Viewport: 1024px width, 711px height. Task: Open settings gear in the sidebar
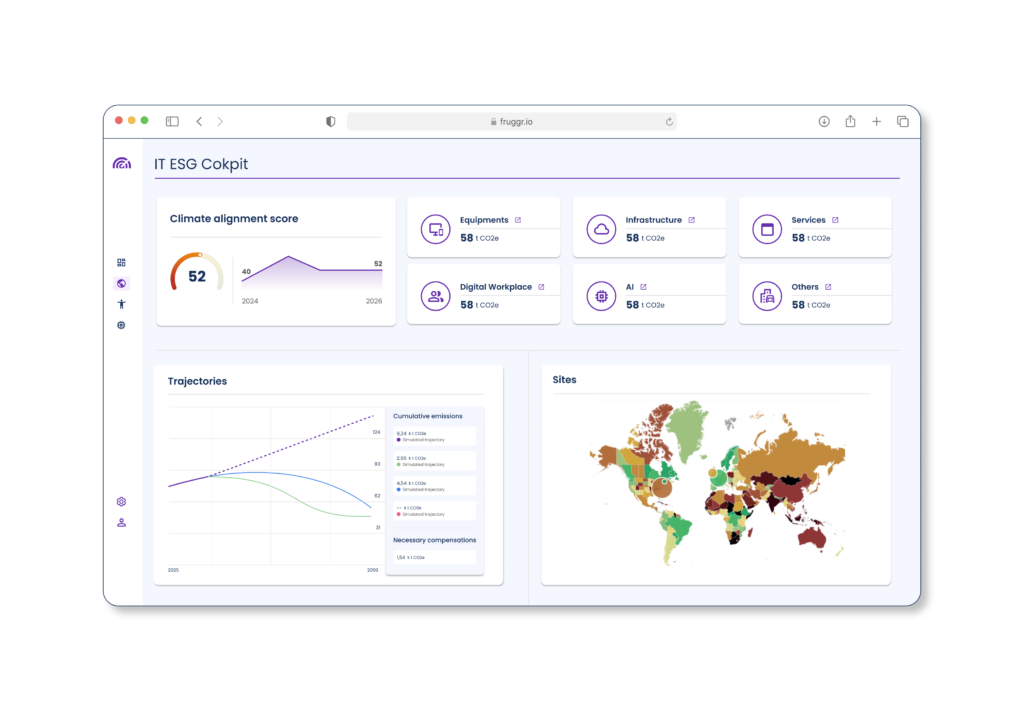[x=121, y=502]
